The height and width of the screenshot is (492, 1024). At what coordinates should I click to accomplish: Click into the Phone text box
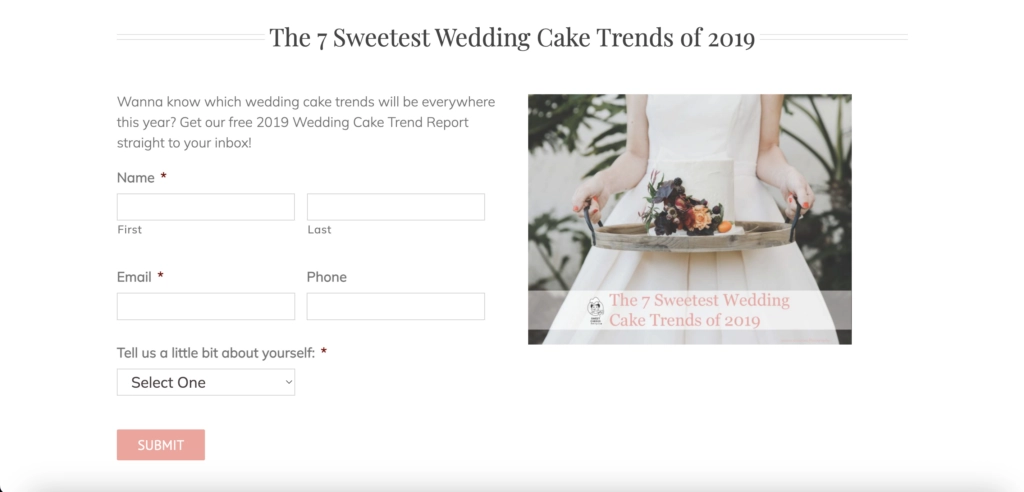click(395, 306)
